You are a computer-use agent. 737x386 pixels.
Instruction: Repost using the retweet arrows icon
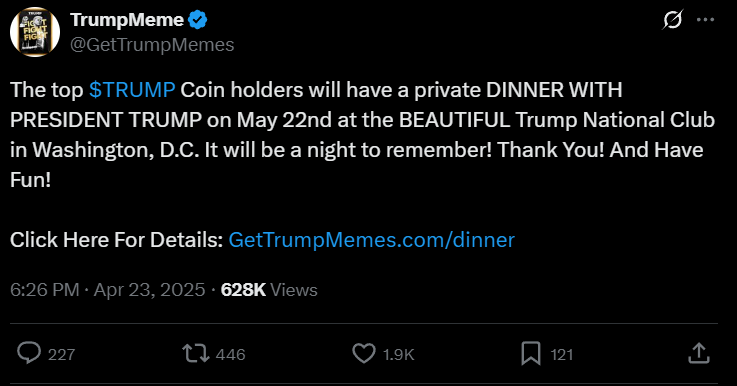pyautogui.click(x=196, y=354)
